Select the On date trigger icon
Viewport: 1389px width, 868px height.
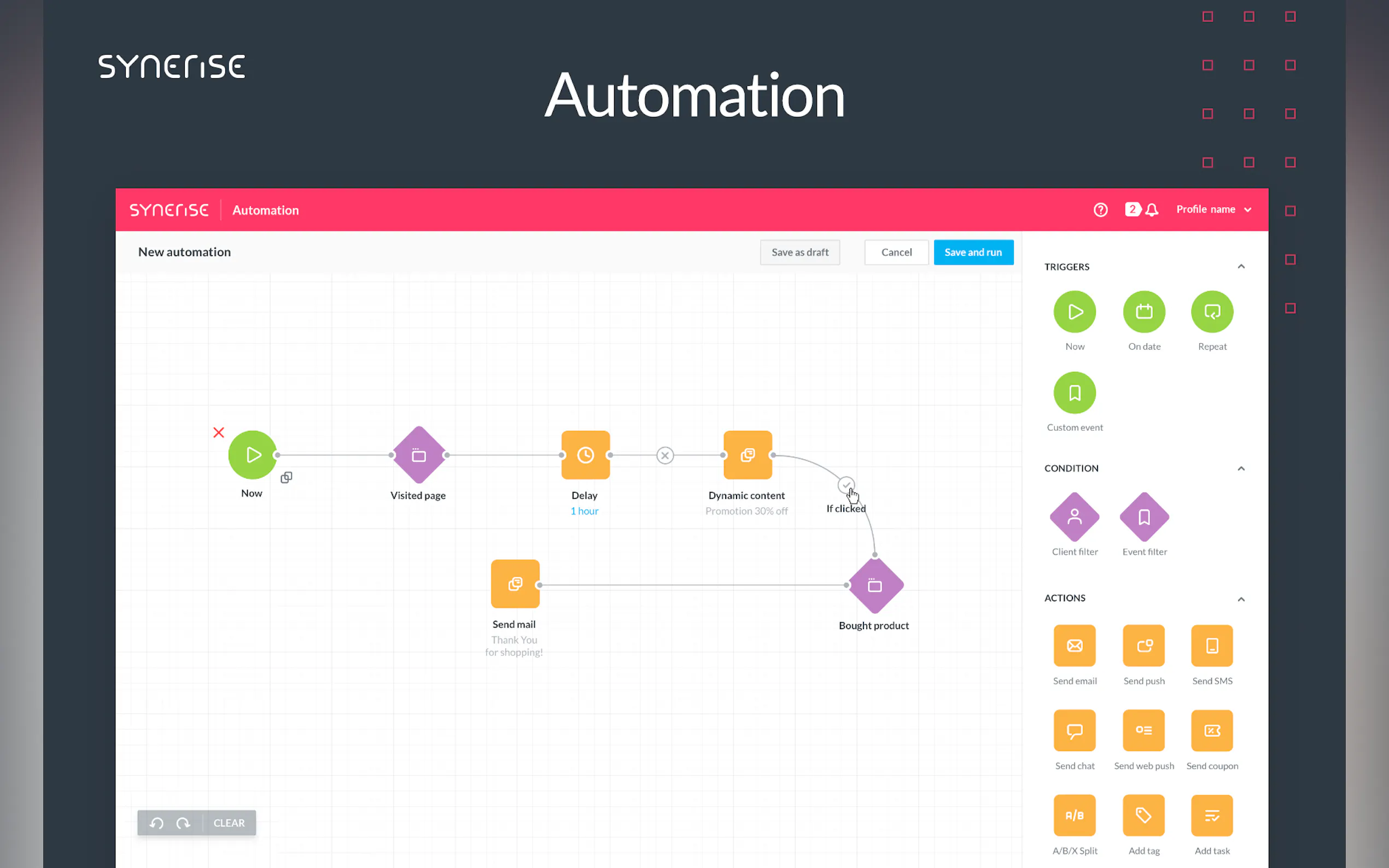click(x=1143, y=312)
